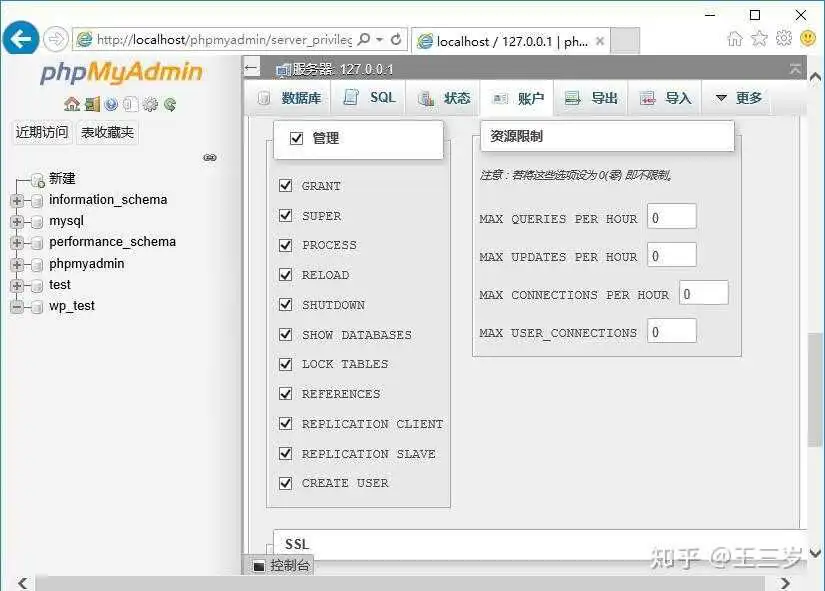Close the localhost browser tab

click(x=599, y=41)
